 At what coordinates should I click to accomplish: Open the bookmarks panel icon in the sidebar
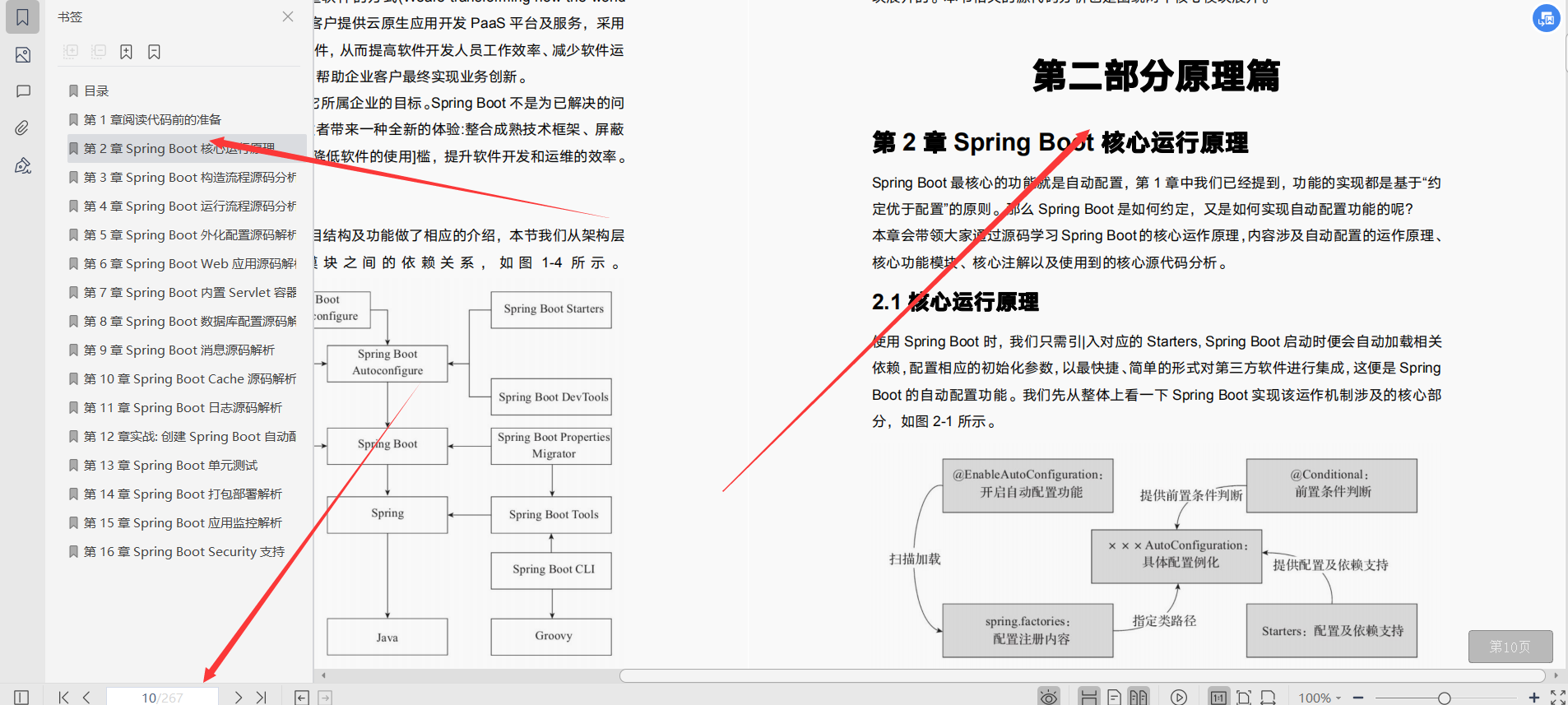coord(22,17)
